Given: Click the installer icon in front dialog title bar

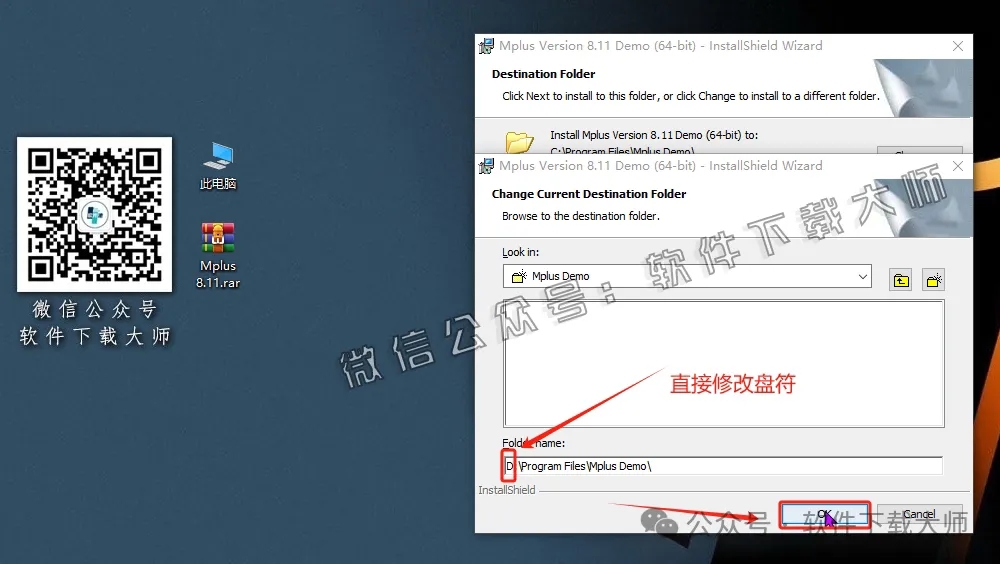Looking at the screenshot, I should (487, 166).
